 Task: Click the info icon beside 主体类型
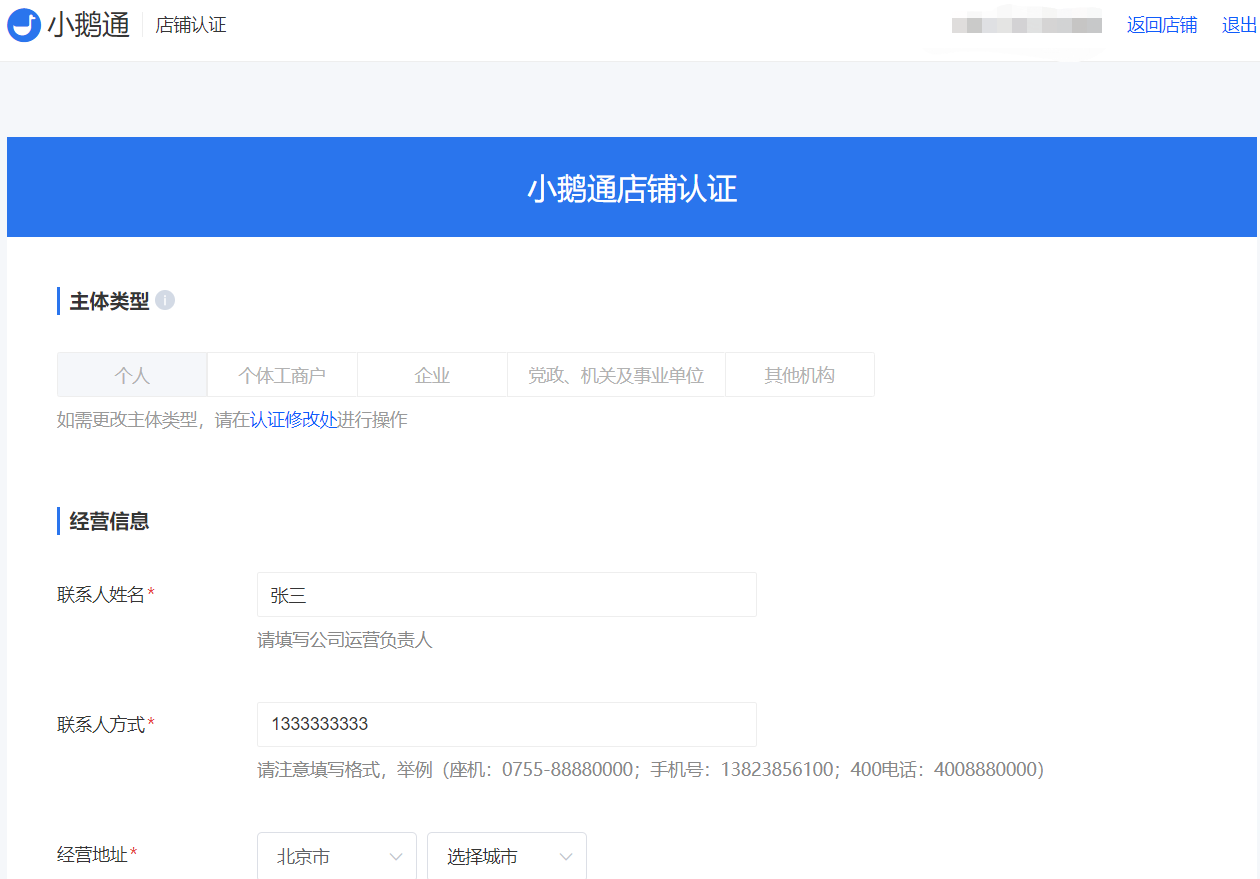click(x=166, y=300)
